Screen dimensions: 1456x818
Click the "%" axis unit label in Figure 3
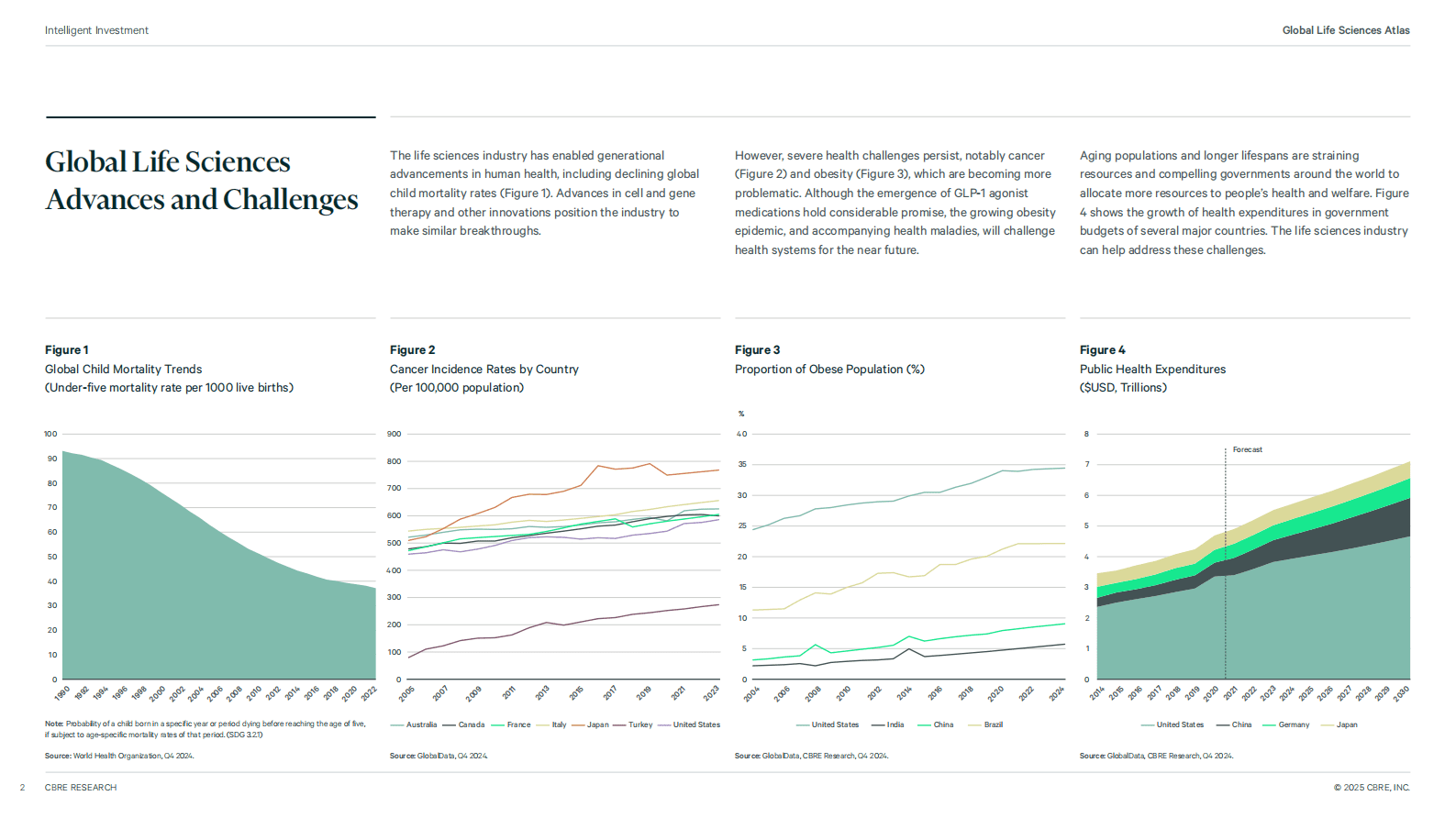coord(741,414)
